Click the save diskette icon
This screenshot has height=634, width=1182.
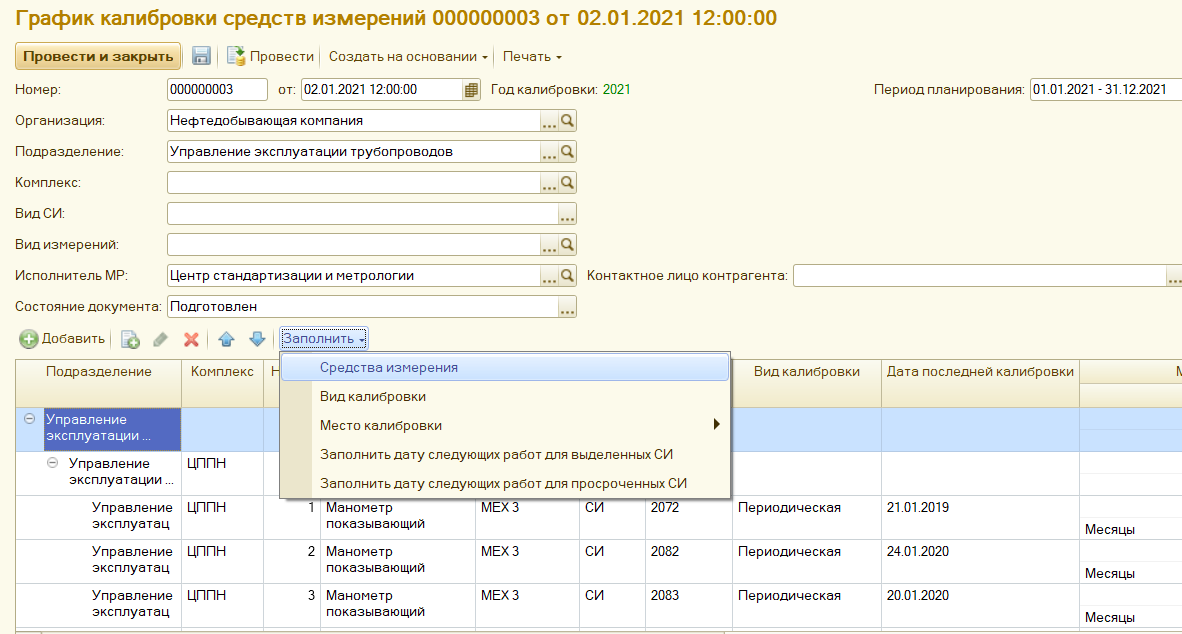[201, 57]
